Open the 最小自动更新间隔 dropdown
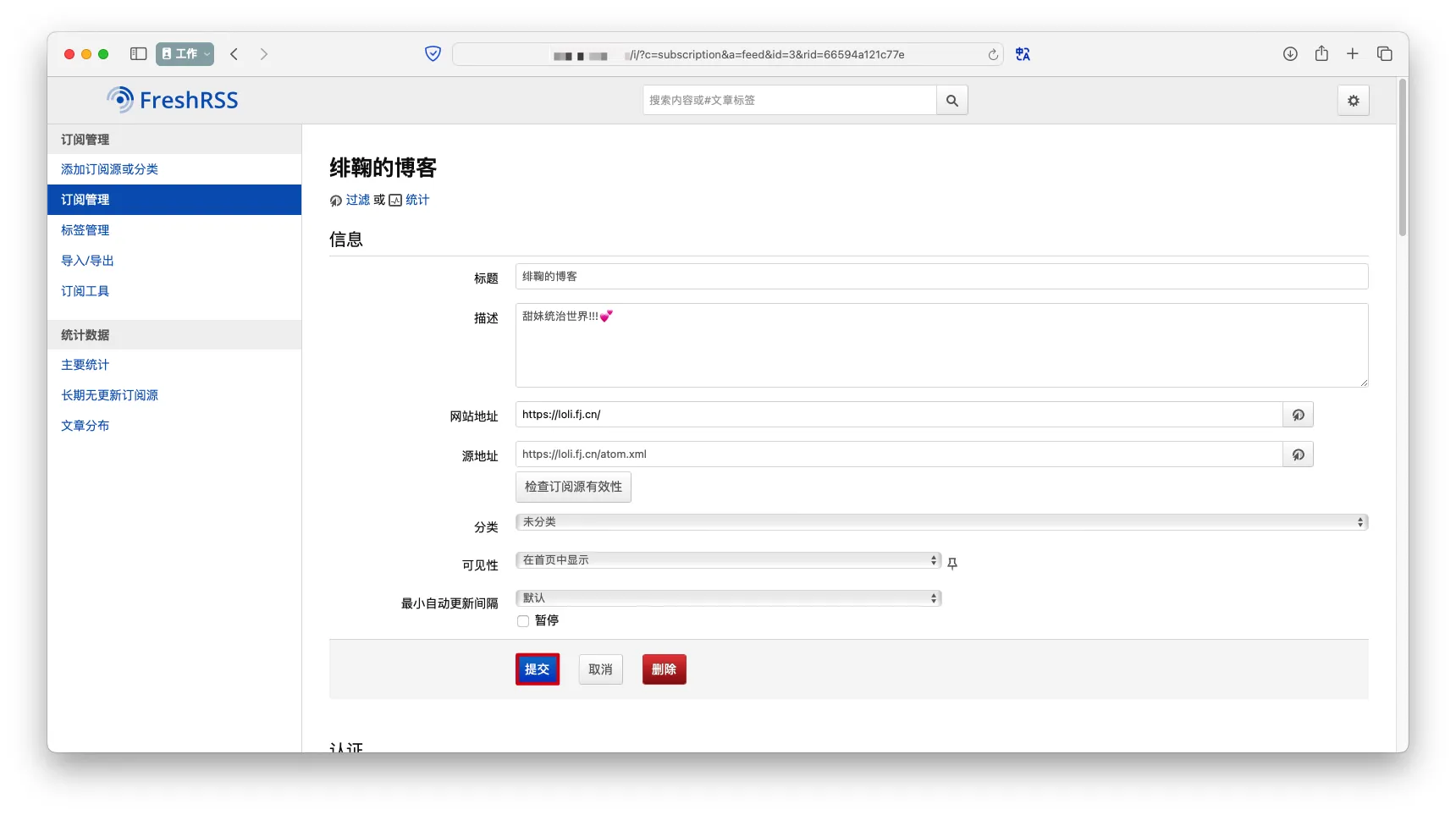 728,598
